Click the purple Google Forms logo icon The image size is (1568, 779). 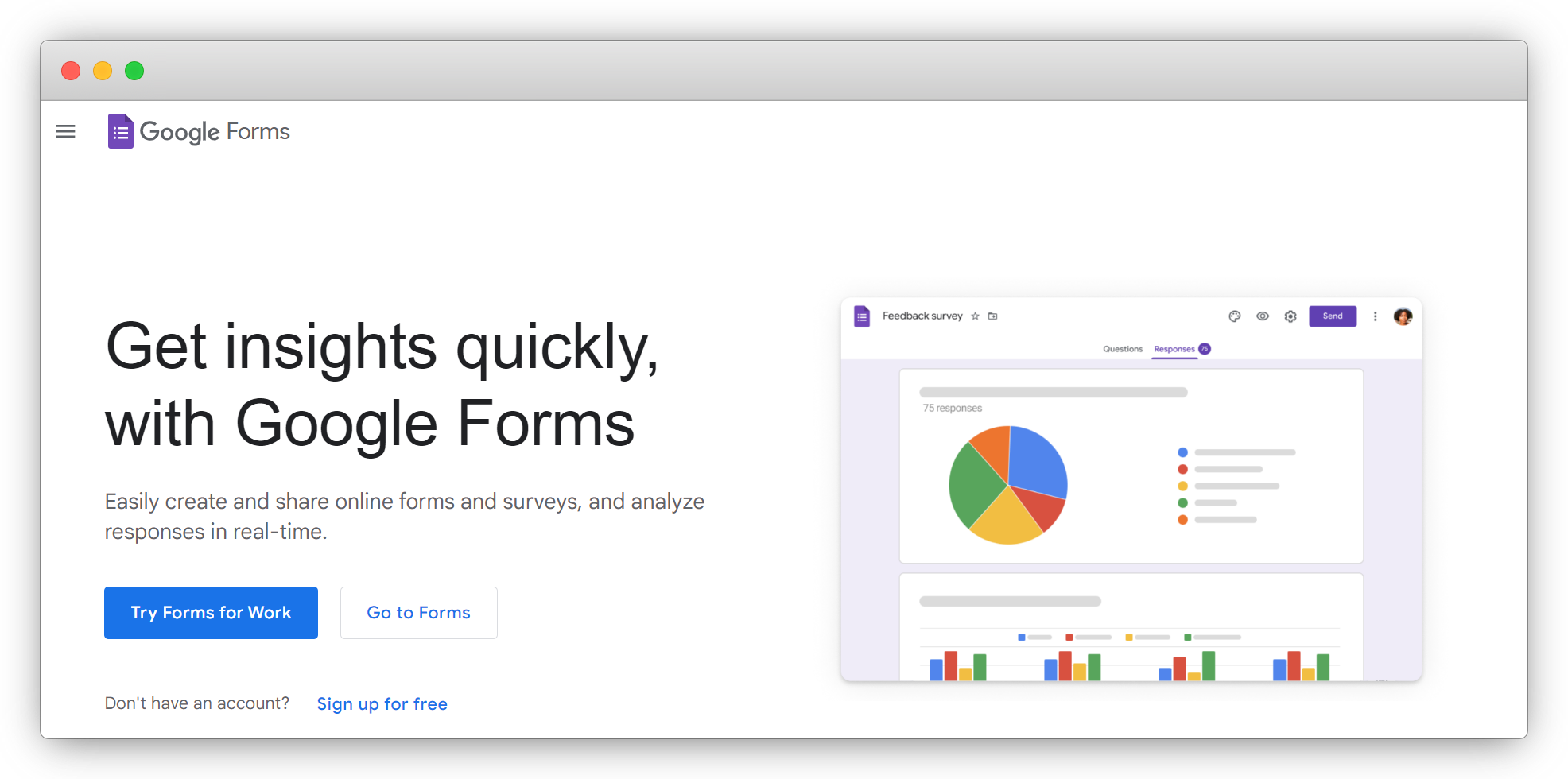pyautogui.click(x=120, y=131)
